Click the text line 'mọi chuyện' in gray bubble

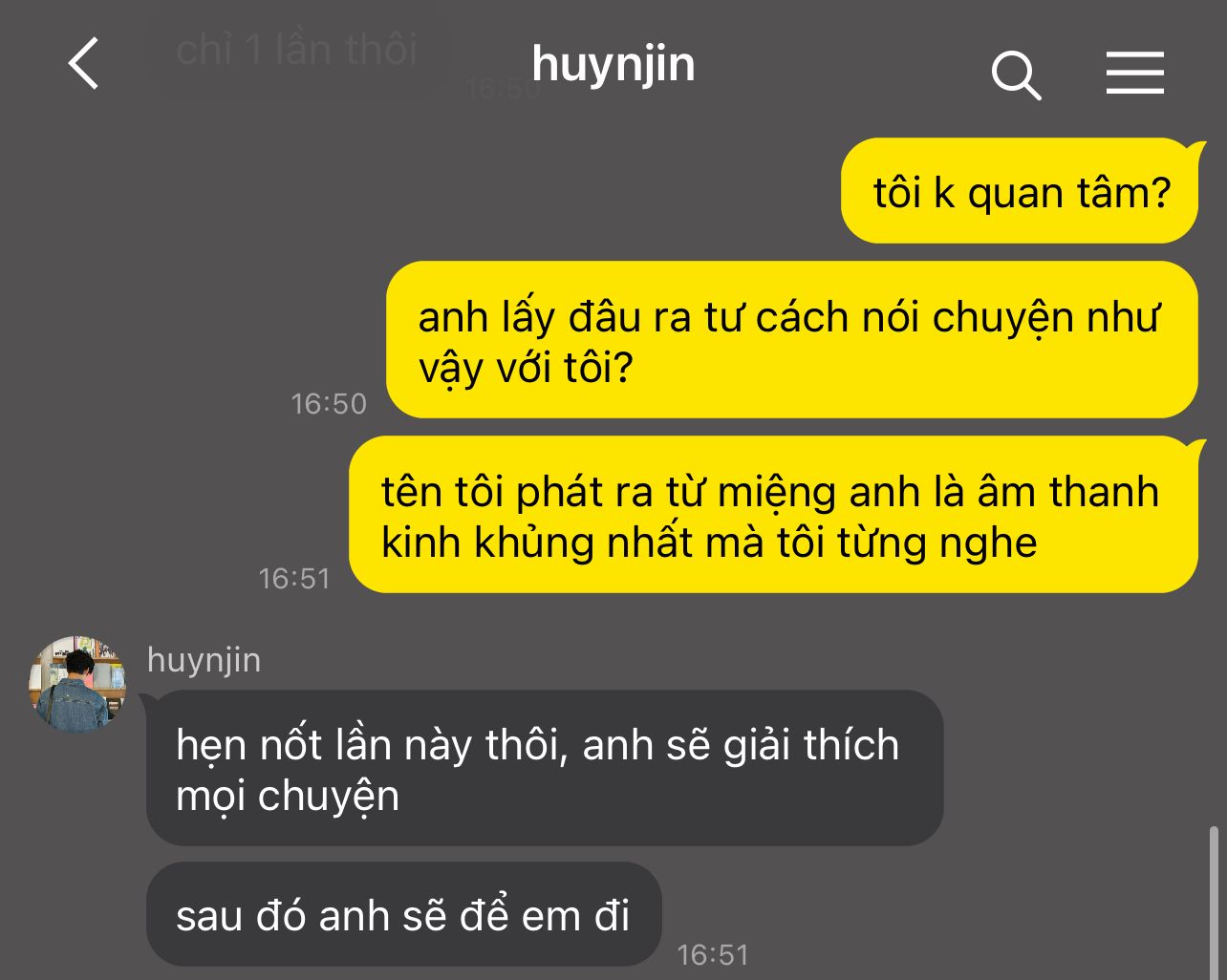(288, 796)
